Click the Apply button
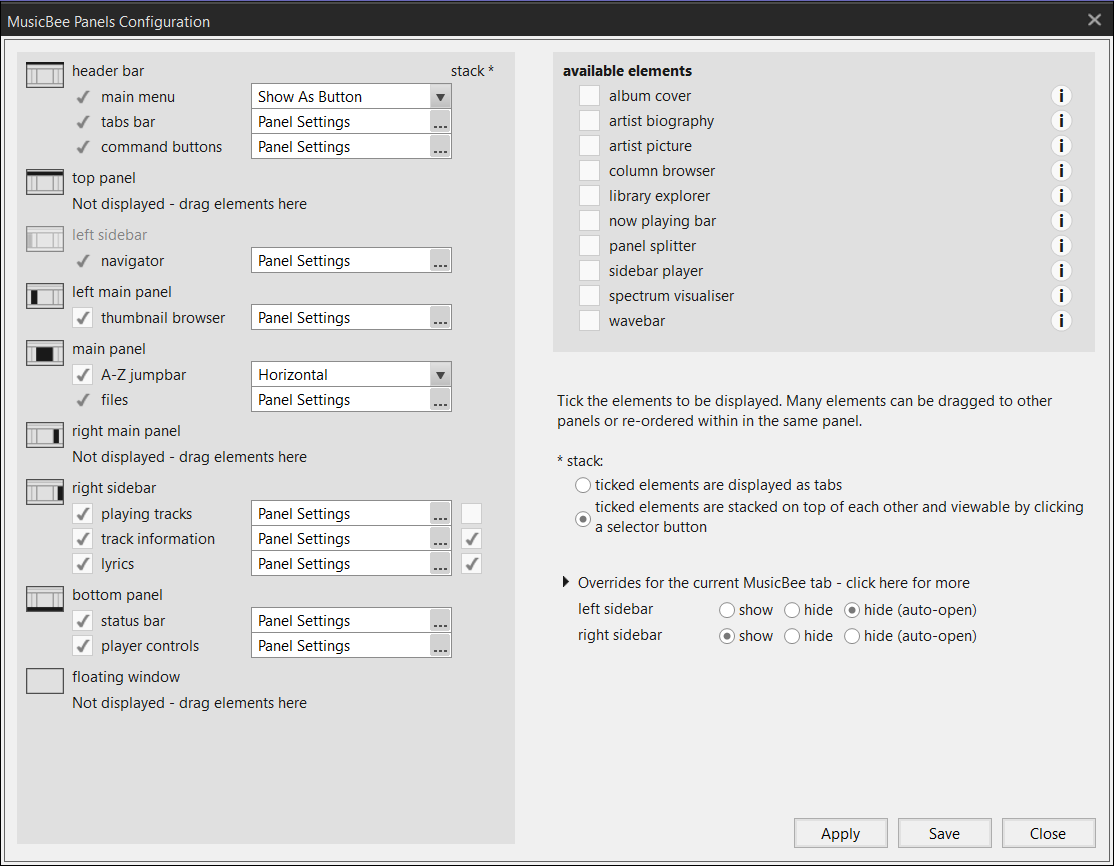 click(840, 833)
